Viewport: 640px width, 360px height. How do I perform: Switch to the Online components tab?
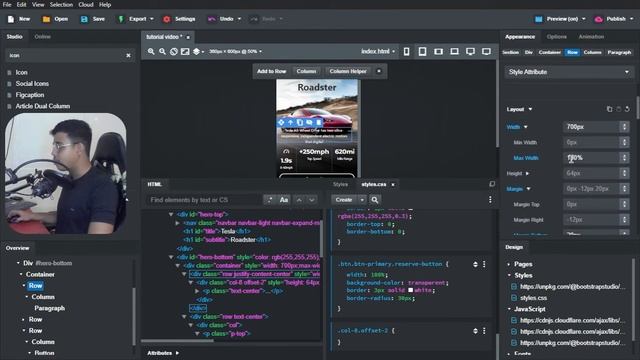pyautogui.click(x=42, y=37)
